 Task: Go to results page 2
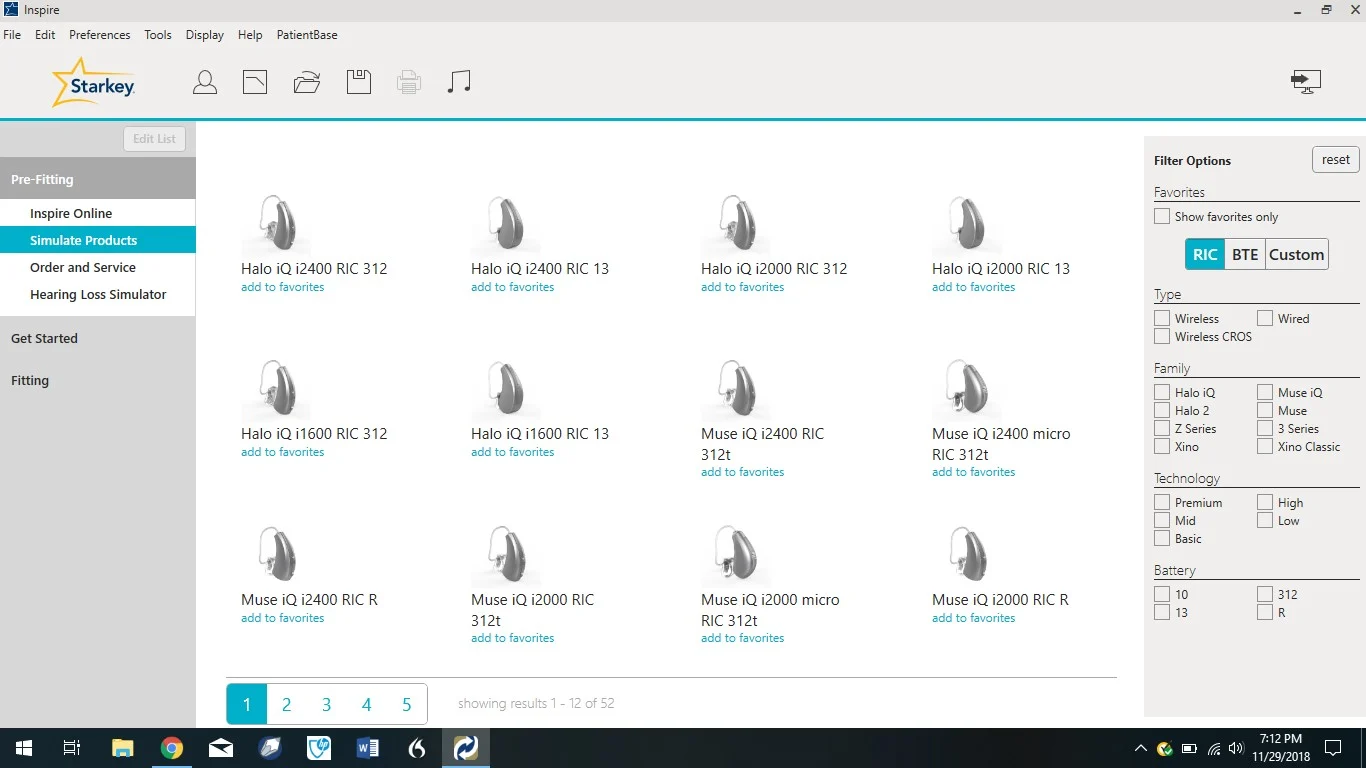286,704
